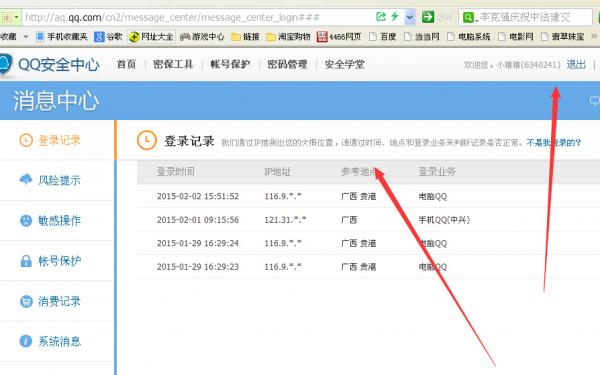The width and height of the screenshot is (600, 375).
Task: Open the 4466网页 bookmark
Action: [x=339, y=37]
